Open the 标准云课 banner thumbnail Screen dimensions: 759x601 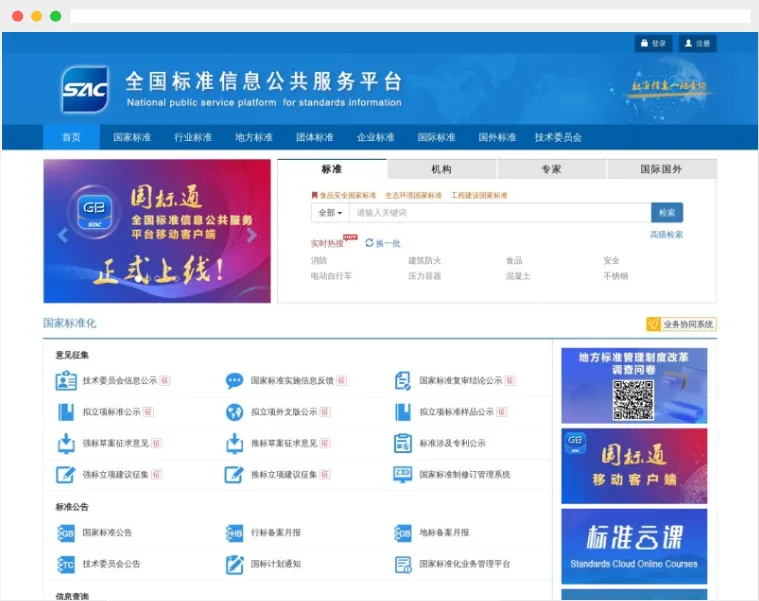pos(633,546)
